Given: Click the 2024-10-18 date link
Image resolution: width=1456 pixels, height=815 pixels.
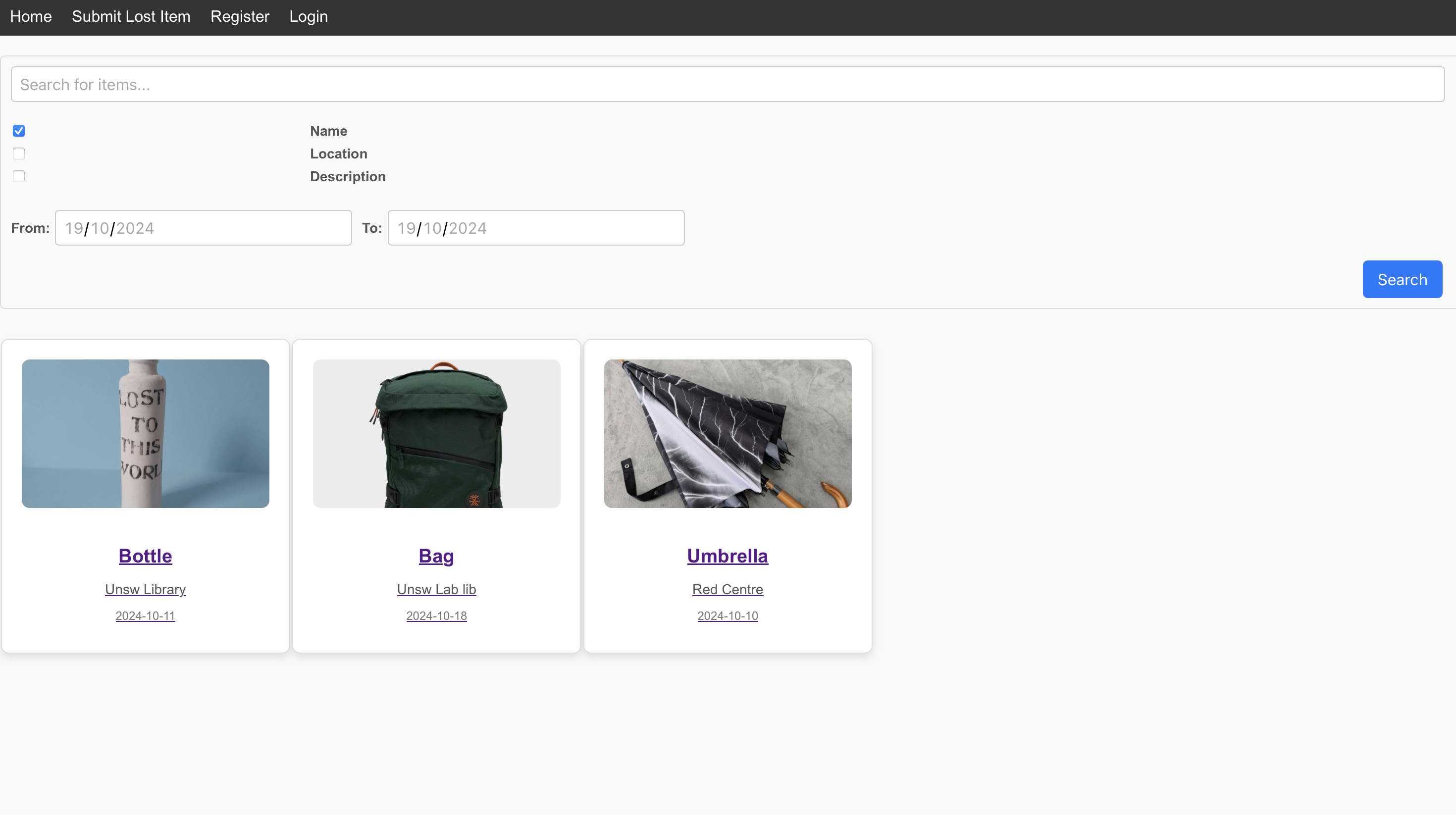Looking at the screenshot, I should [436, 615].
